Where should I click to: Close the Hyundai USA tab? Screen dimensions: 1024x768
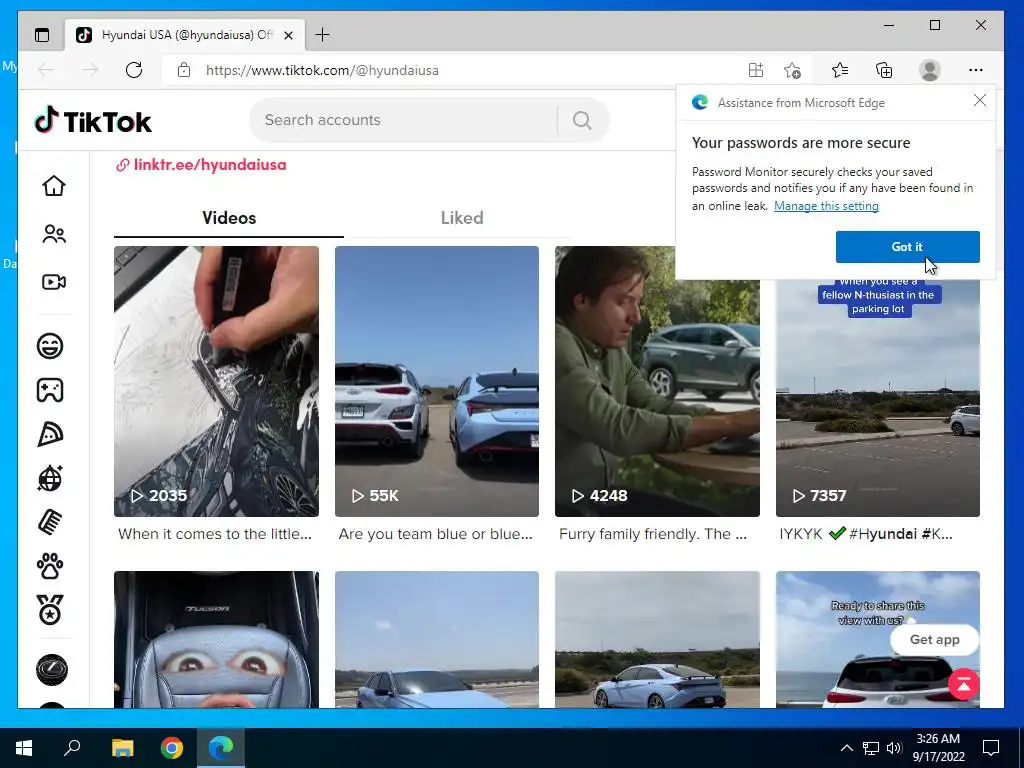tap(289, 35)
